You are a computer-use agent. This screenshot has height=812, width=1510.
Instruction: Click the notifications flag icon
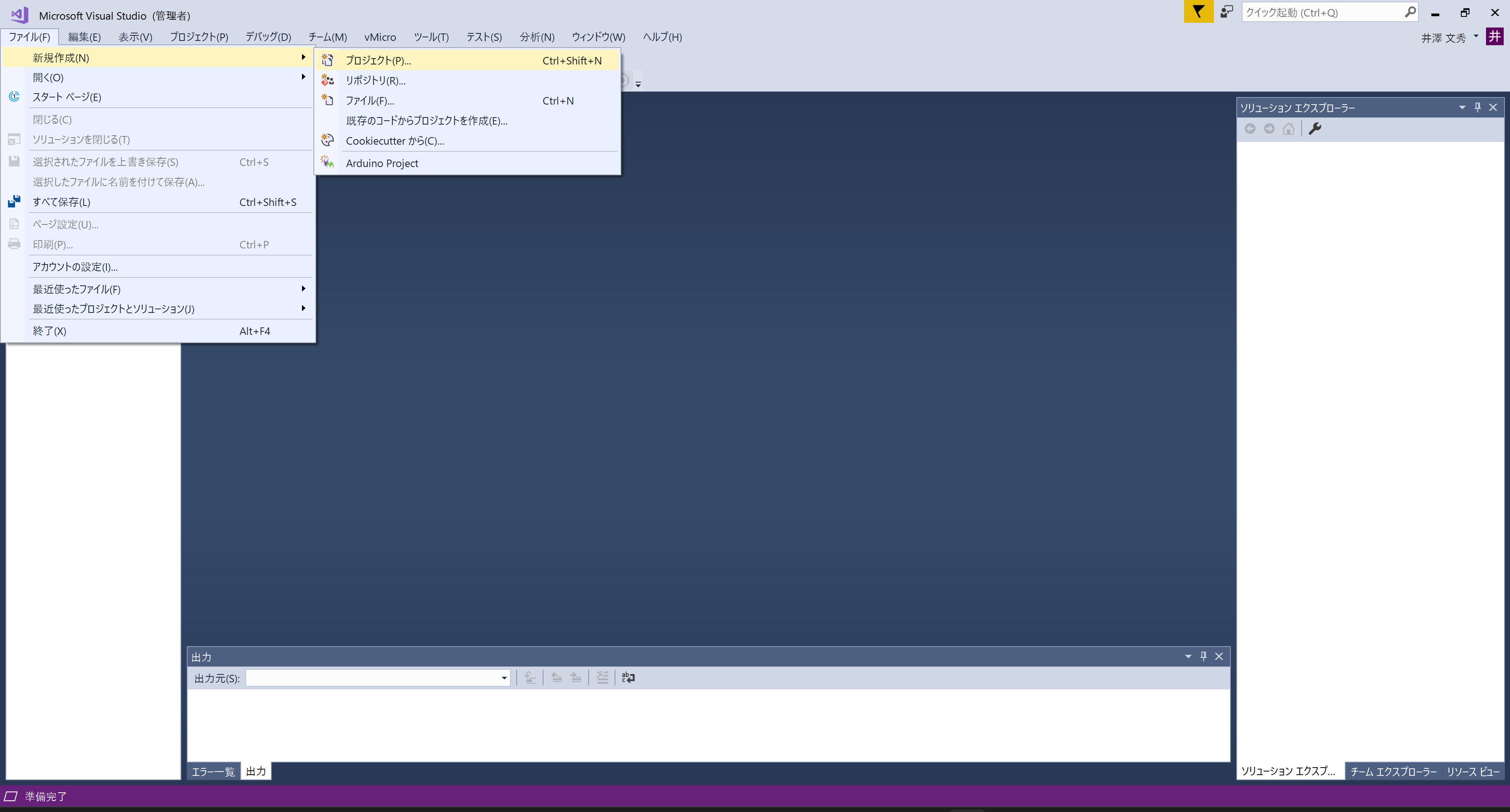pos(1198,12)
